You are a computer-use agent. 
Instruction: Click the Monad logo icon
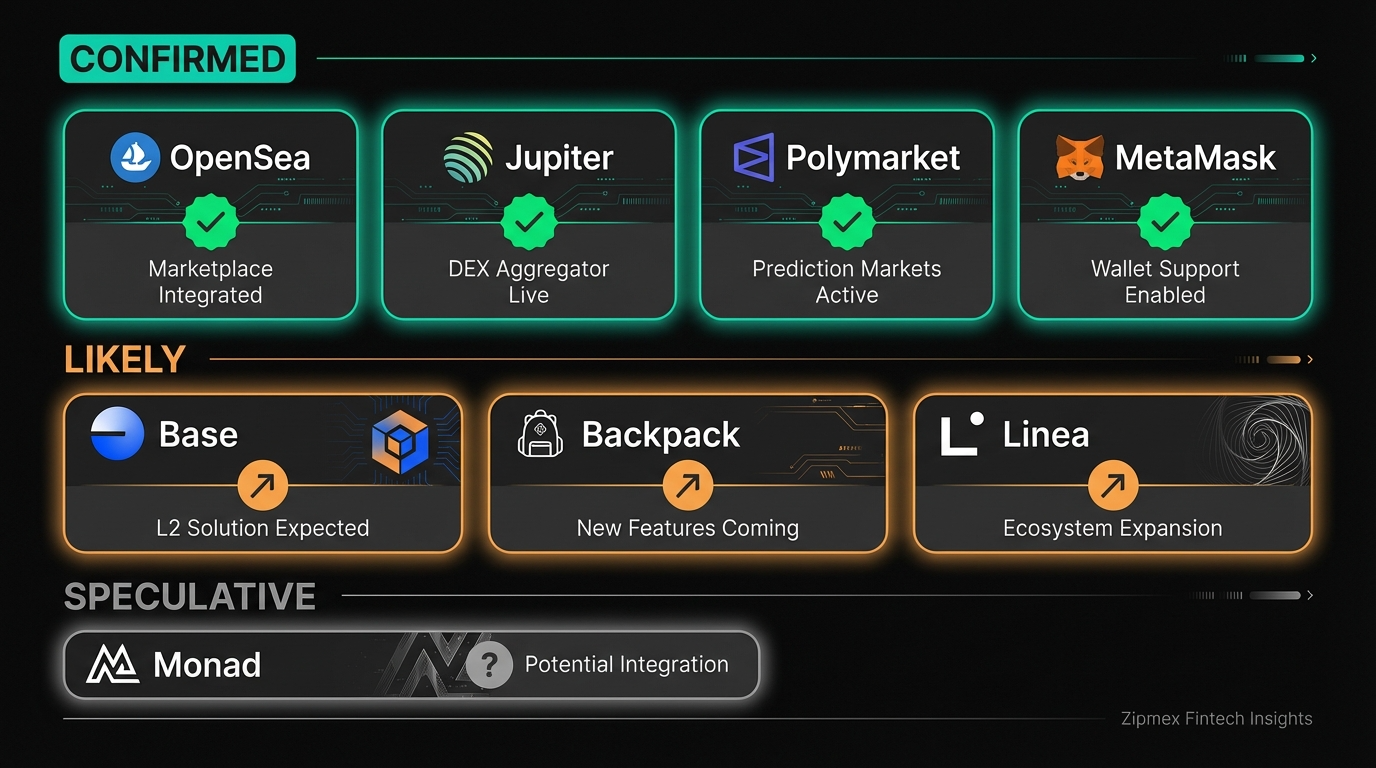113,664
